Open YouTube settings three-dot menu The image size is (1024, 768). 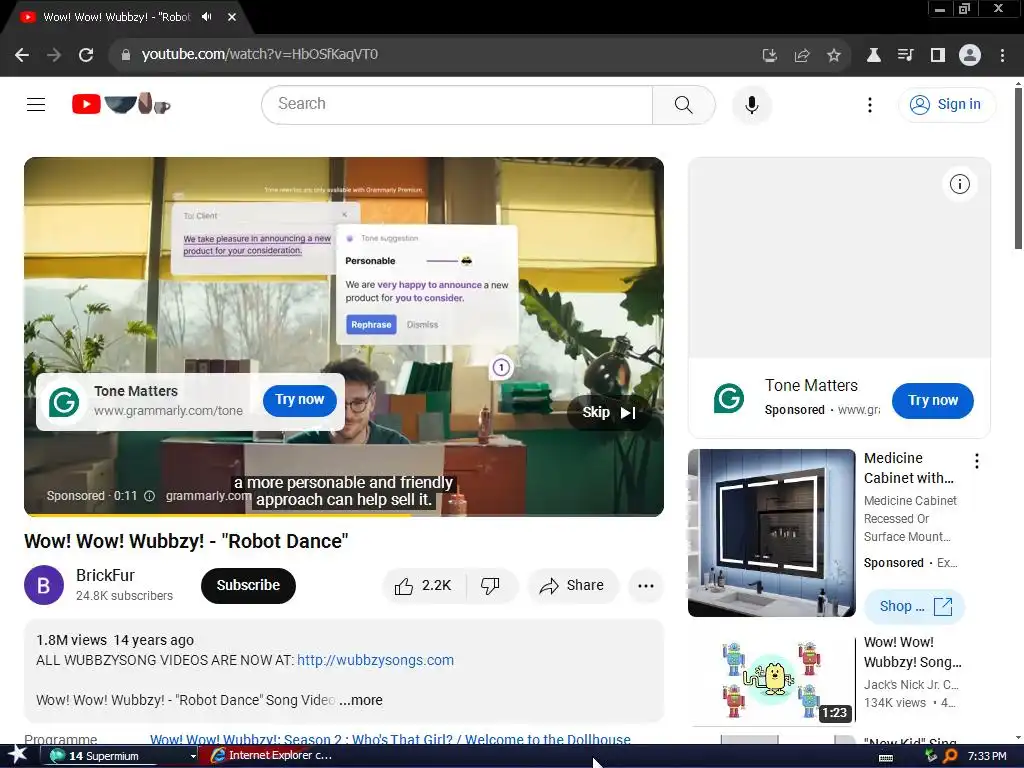point(870,104)
